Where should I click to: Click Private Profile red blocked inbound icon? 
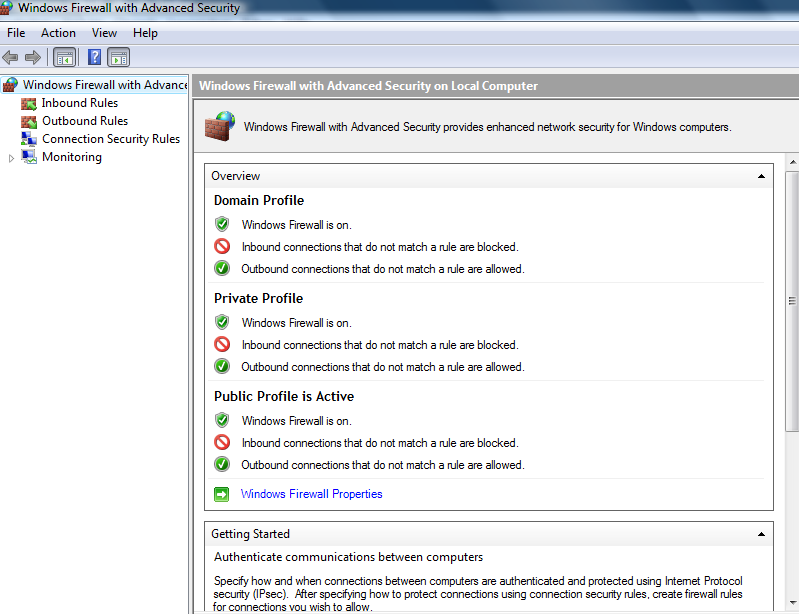coord(222,344)
